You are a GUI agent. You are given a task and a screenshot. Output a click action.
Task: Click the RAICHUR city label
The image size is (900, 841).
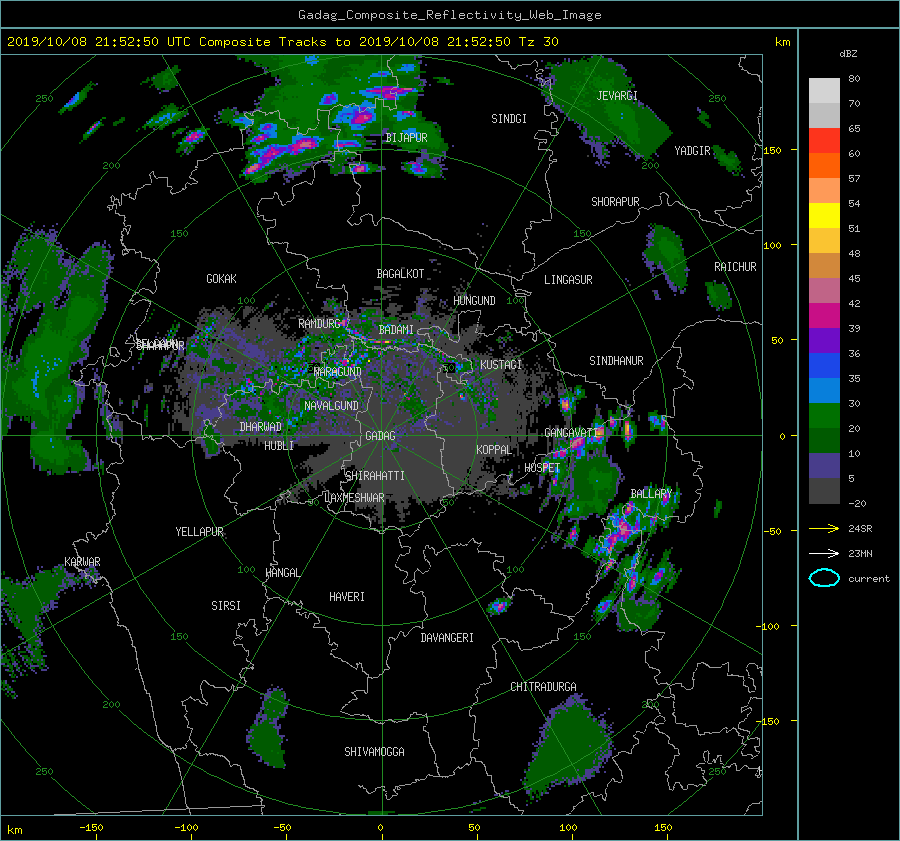pyautogui.click(x=735, y=267)
